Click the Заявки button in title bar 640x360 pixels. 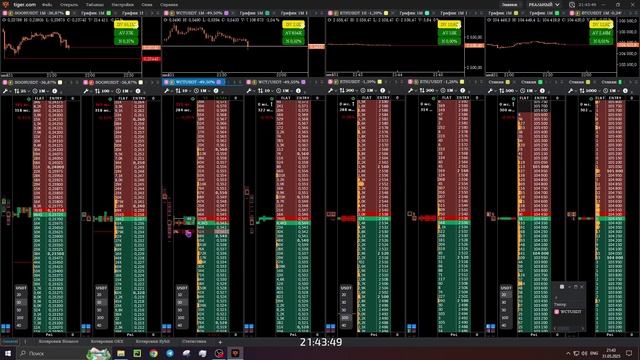click(x=509, y=5)
